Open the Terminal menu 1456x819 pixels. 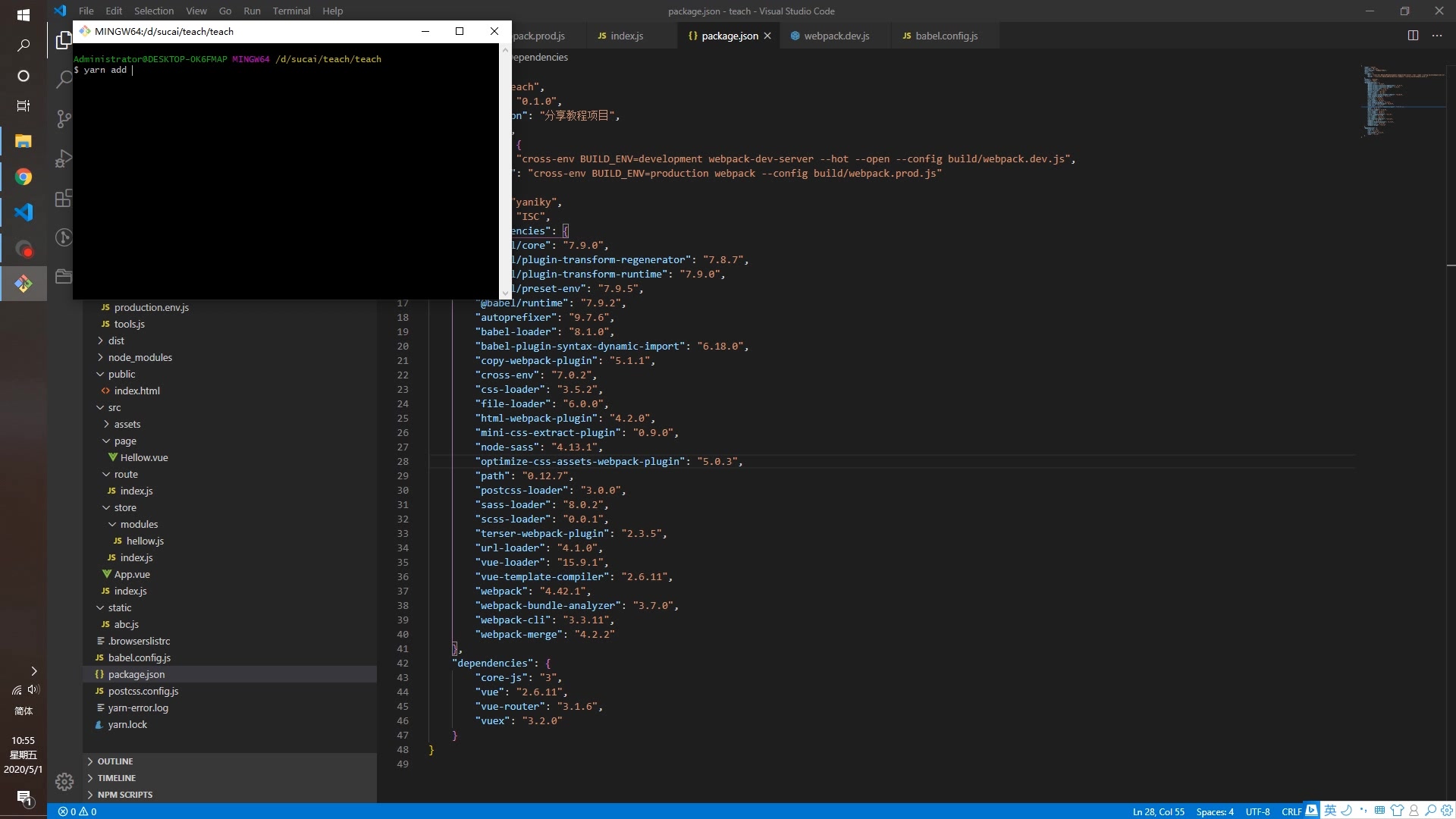[x=291, y=11]
